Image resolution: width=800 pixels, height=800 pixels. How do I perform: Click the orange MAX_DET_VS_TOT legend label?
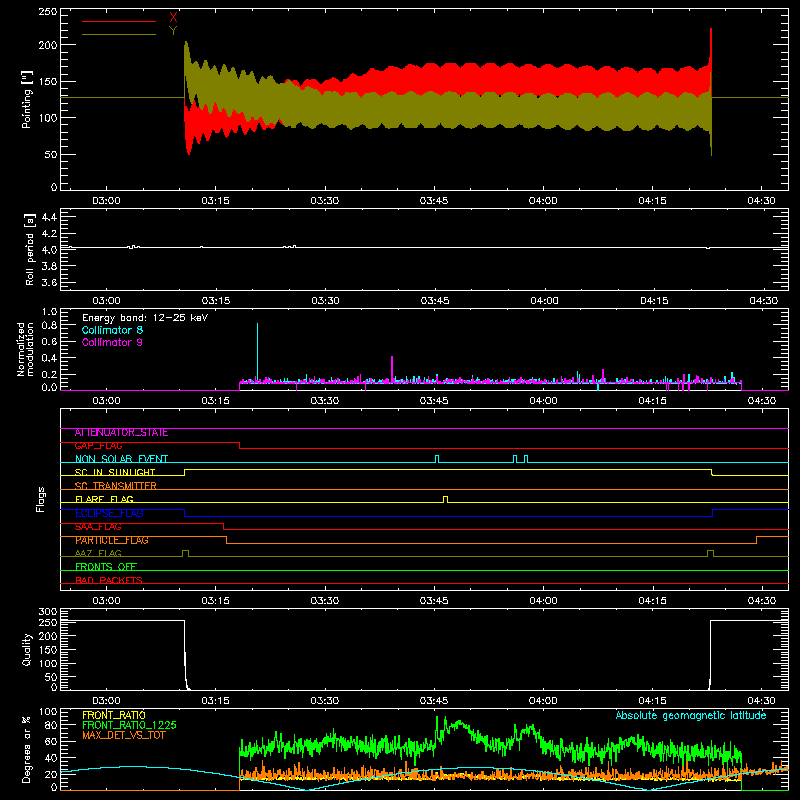pyautogui.click(x=124, y=735)
